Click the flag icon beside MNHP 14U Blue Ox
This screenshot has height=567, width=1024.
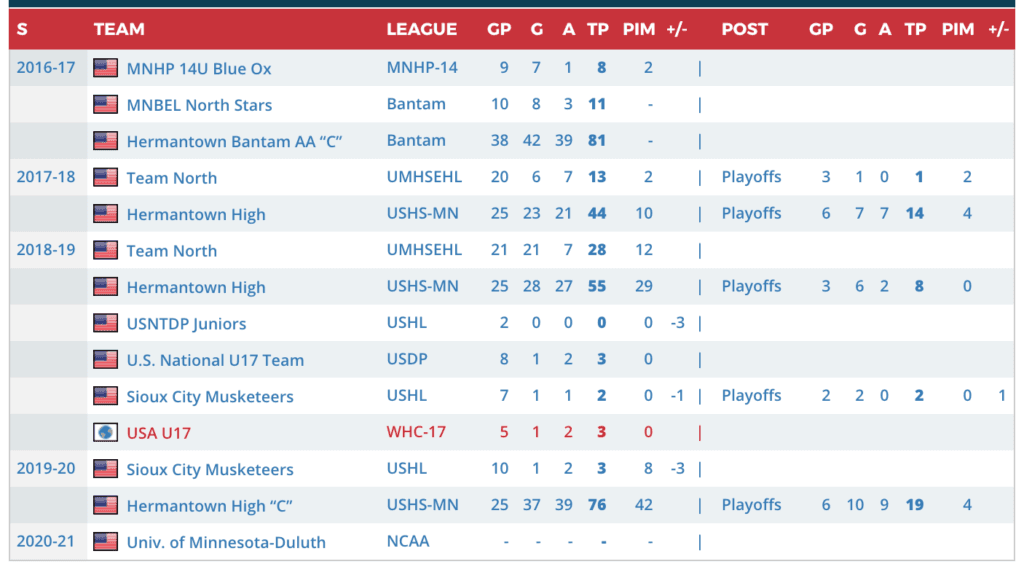coord(105,68)
